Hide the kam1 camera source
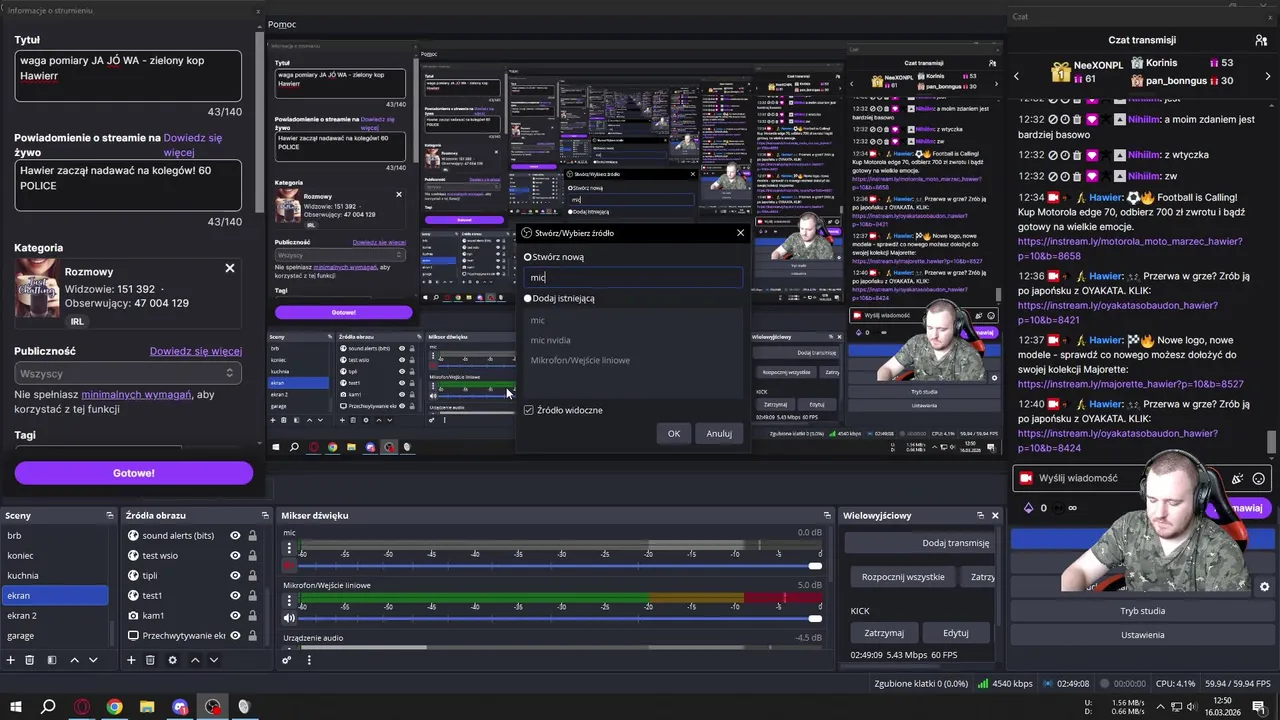The width and height of the screenshot is (1280, 720). (x=235, y=616)
